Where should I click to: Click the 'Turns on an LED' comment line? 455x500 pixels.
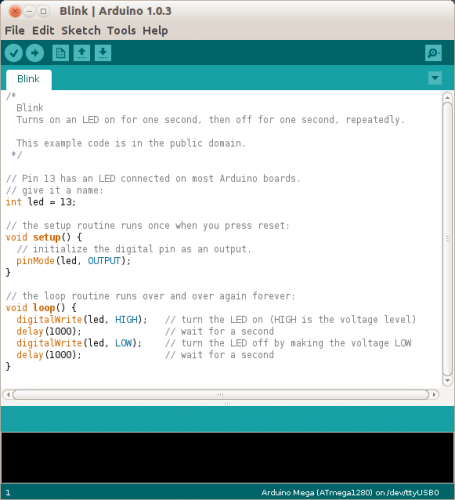tap(210, 120)
